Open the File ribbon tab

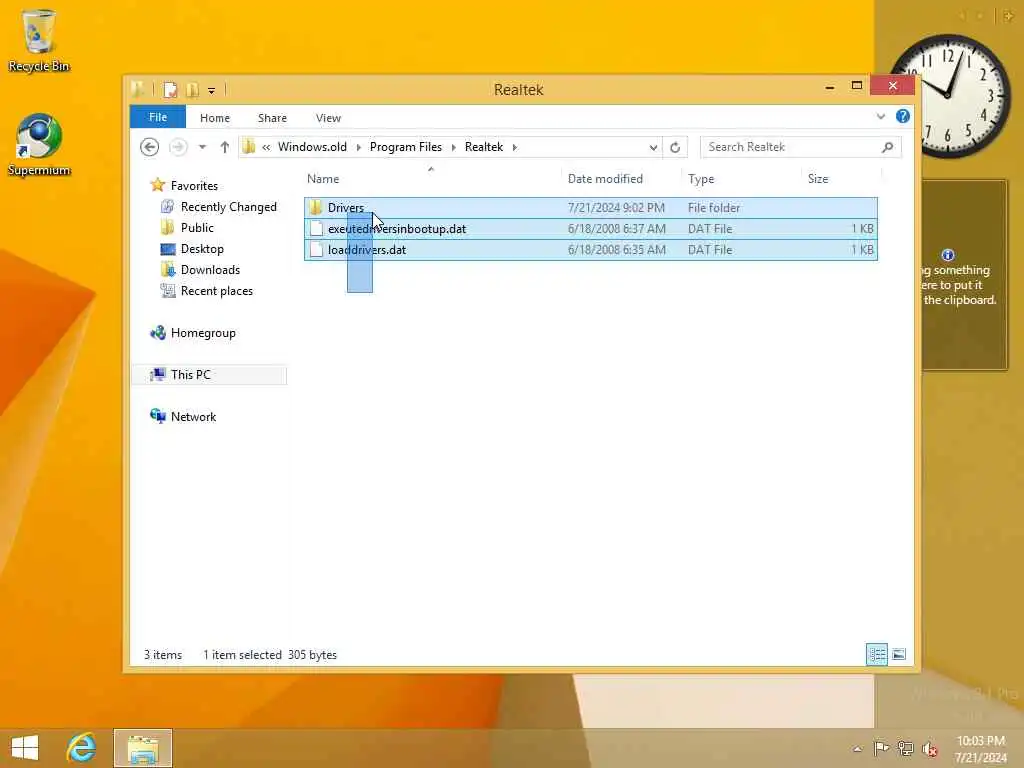tap(158, 118)
